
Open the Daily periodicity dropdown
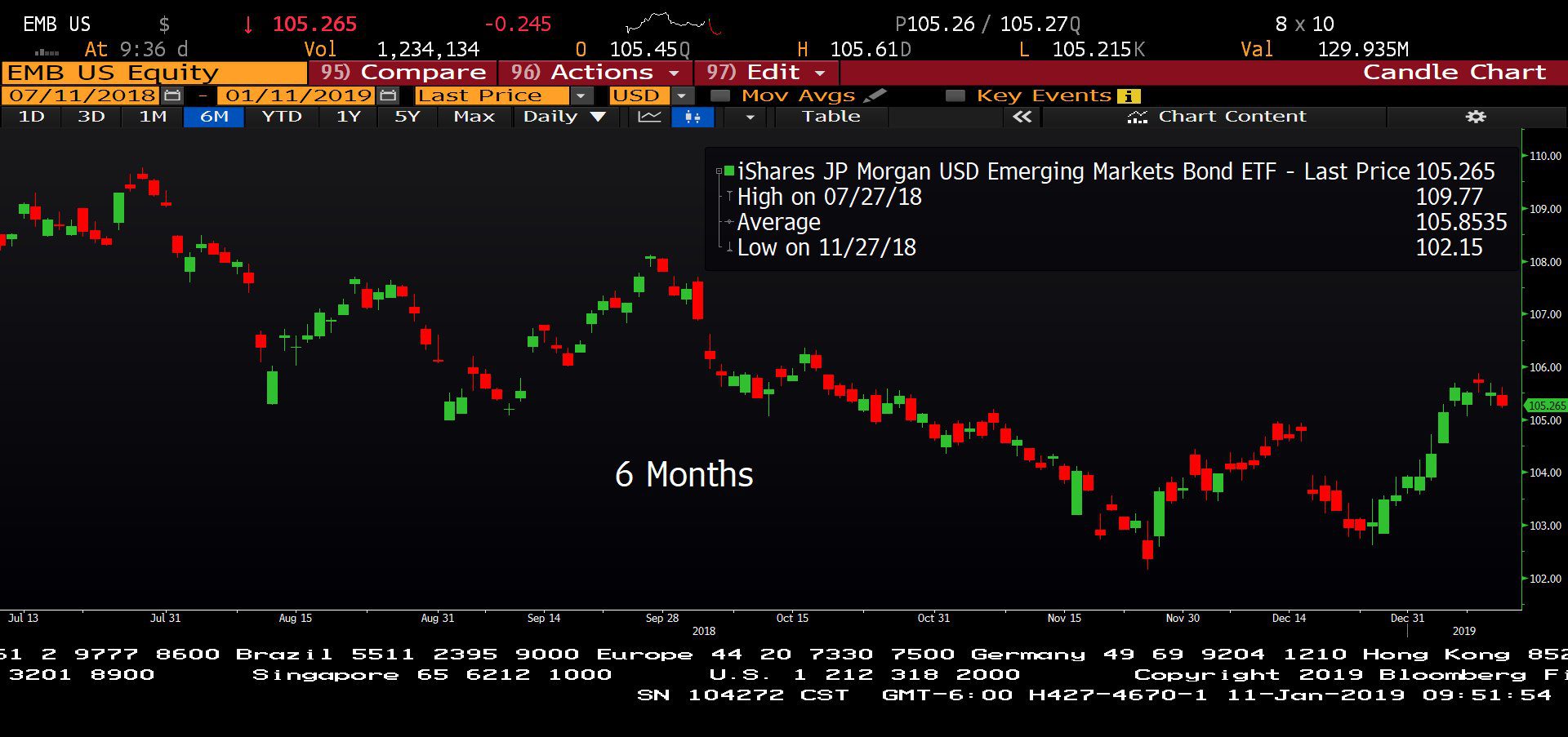point(563,117)
